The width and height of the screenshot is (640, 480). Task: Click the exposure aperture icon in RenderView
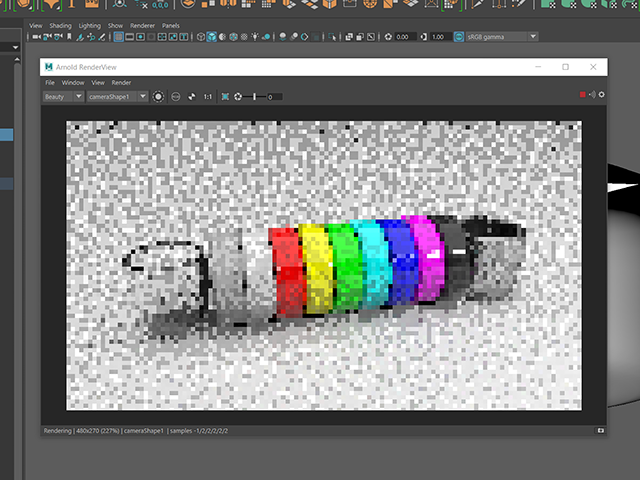pyautogui.click(x=238, y=97)
